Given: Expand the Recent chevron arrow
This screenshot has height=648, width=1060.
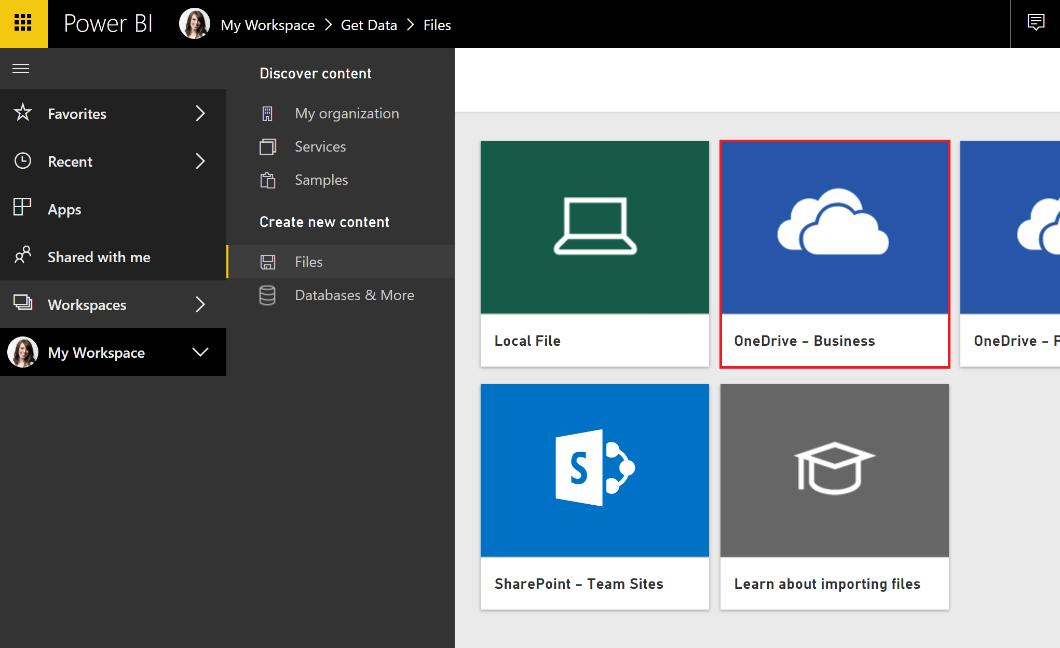Looking at the screenshot, I should tap(200, 161).
